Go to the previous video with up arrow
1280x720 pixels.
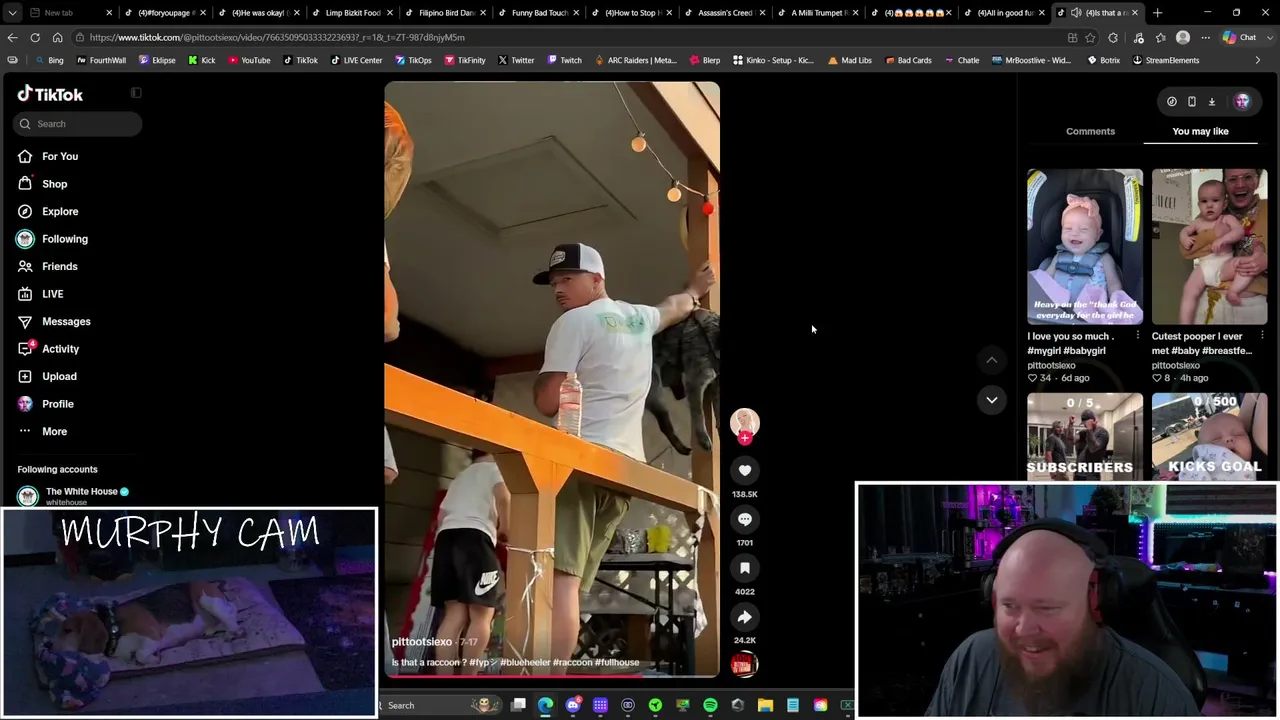[x=992, y=360]
